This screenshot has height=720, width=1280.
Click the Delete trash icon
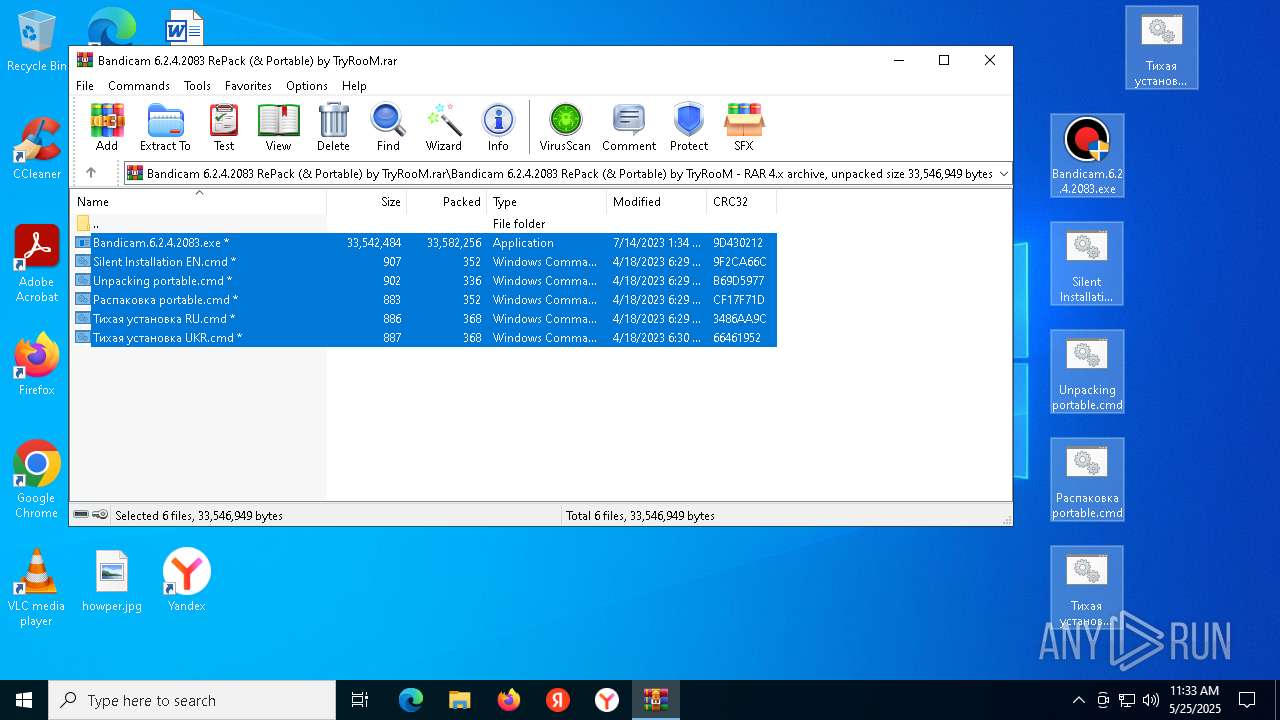point(333,127)
